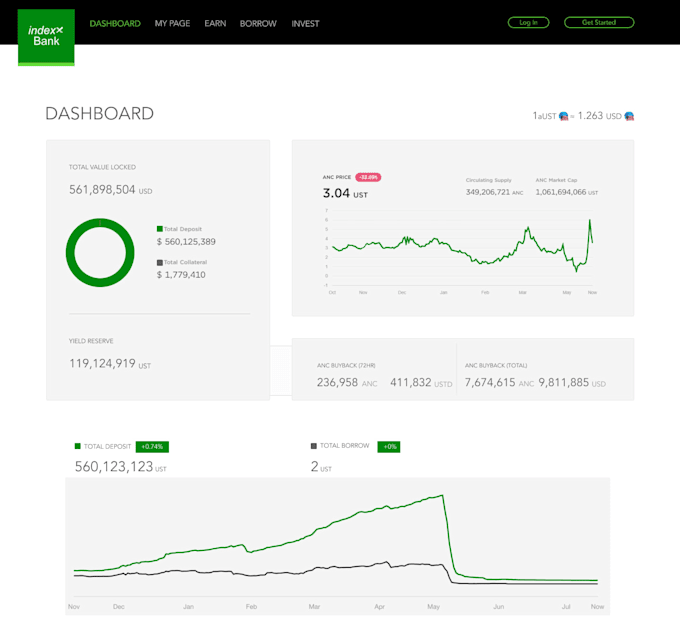Click the +0% total borrow badge

point(389,447)
